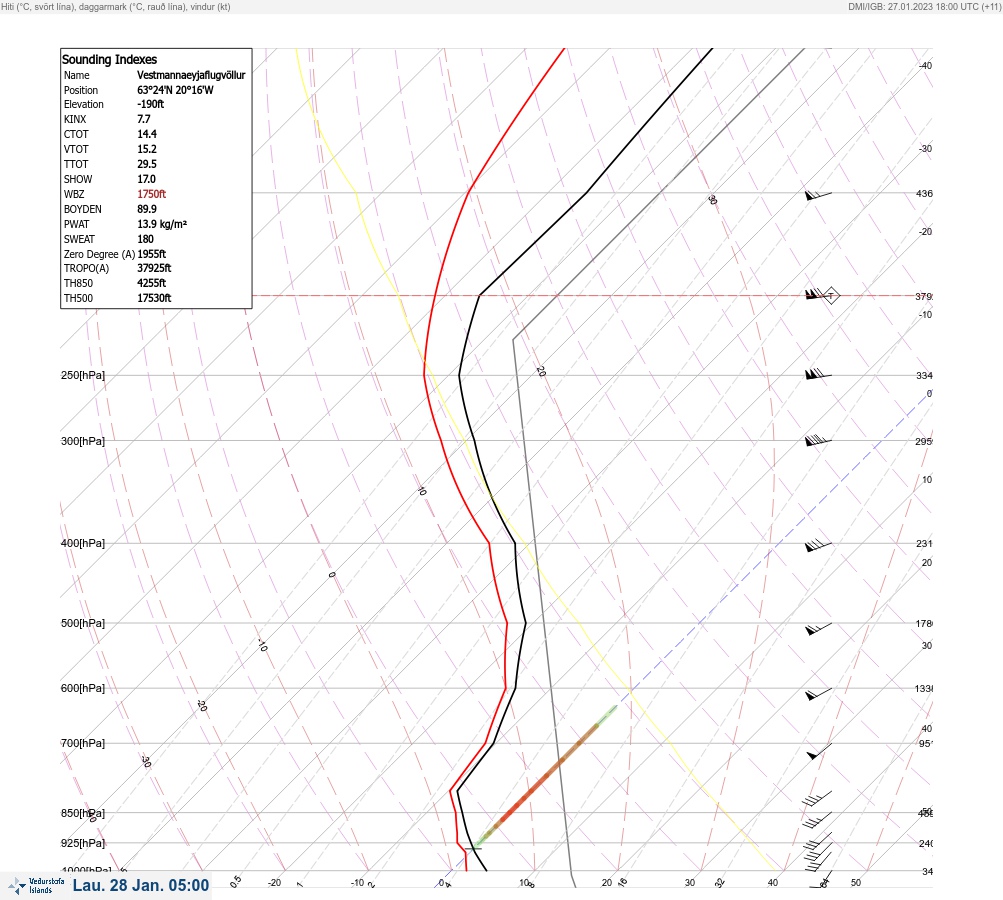The image size is (1003, 900).
Task: Click the TH500 value 17530ft
Action: tap(154, 298)
